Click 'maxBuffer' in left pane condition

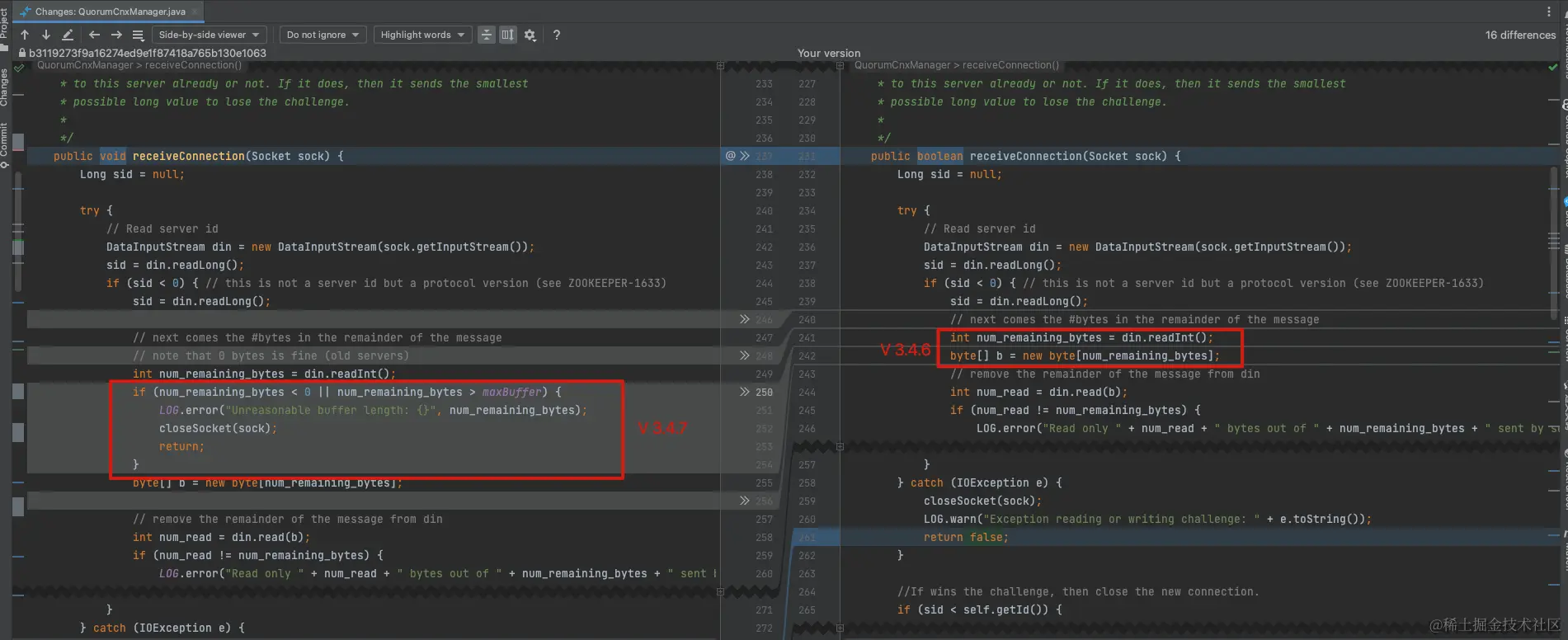(512, 392)
